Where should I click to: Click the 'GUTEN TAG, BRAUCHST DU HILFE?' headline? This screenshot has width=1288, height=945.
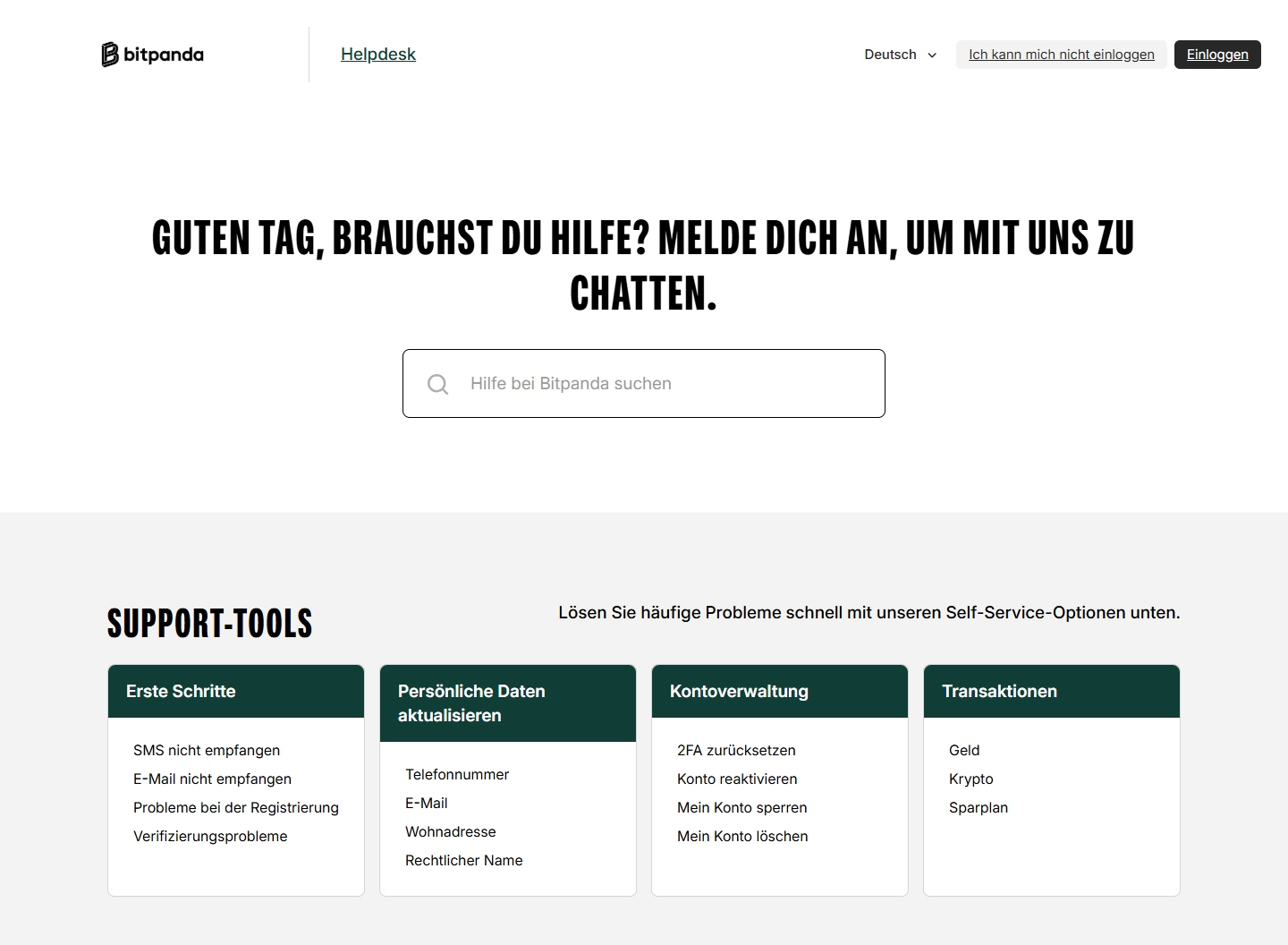click(643, 265)
